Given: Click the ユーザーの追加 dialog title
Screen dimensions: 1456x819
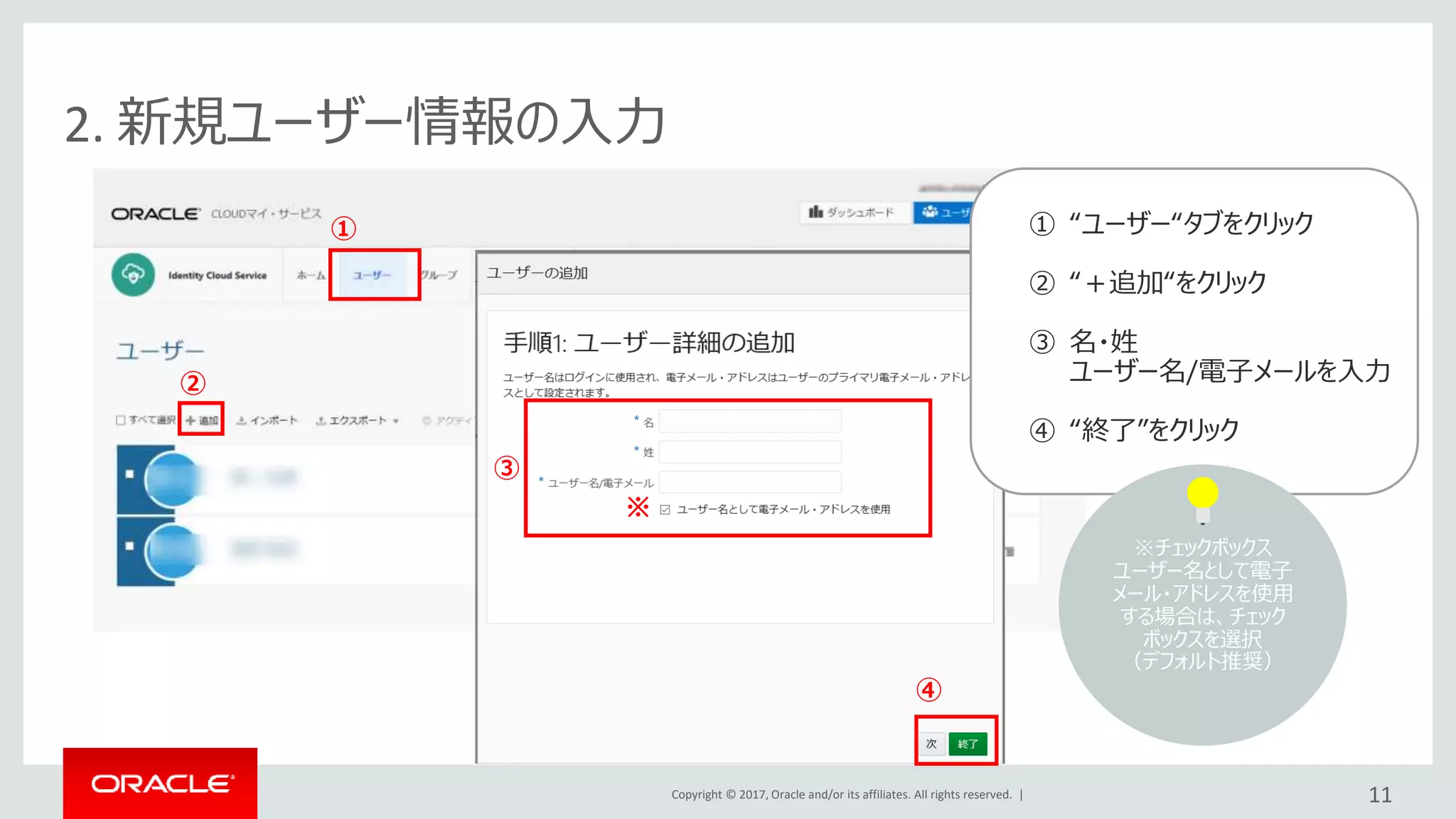Looking at the screenshot, I should click(537, 273).
